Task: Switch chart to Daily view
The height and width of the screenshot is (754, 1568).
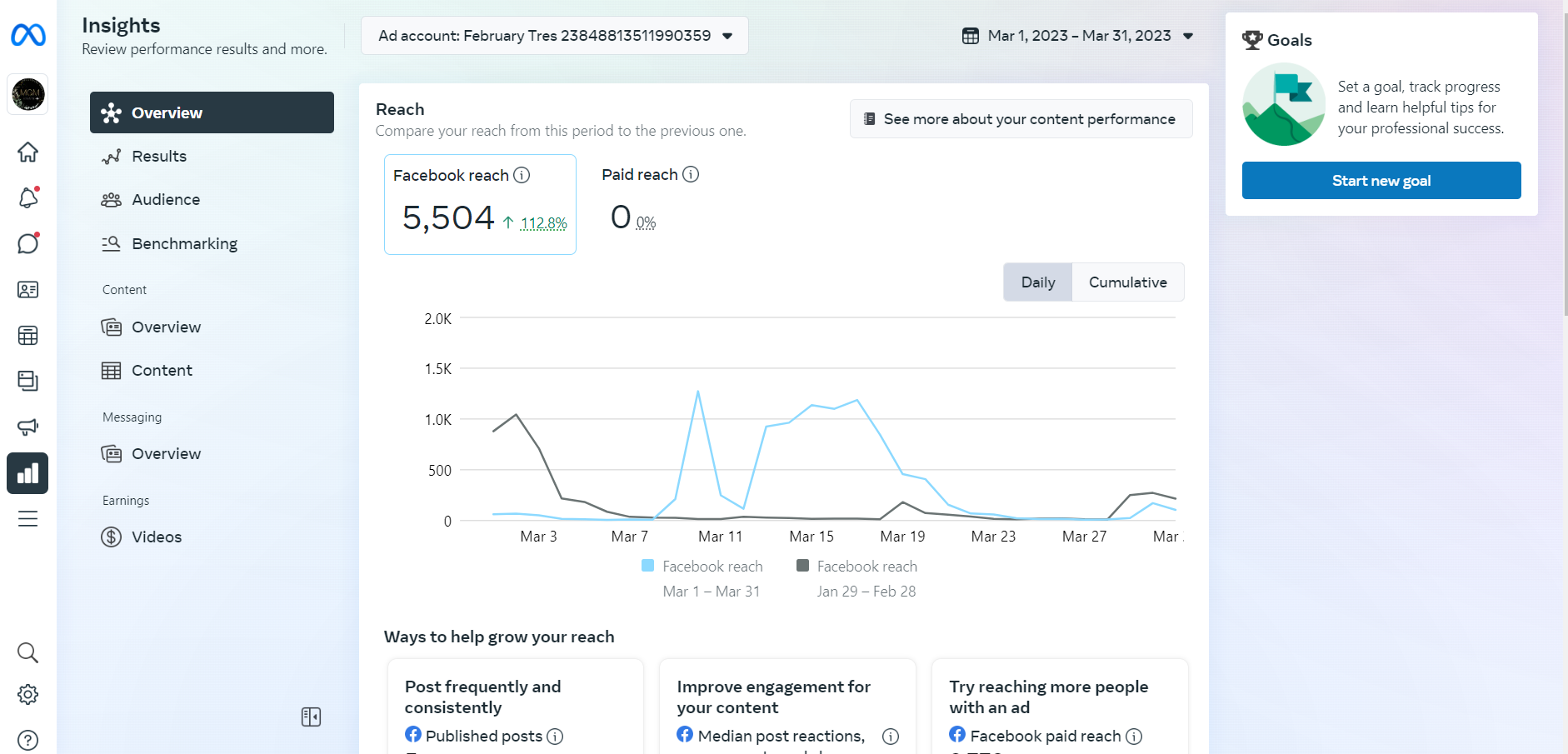Action: click(x=1038, y=282)
